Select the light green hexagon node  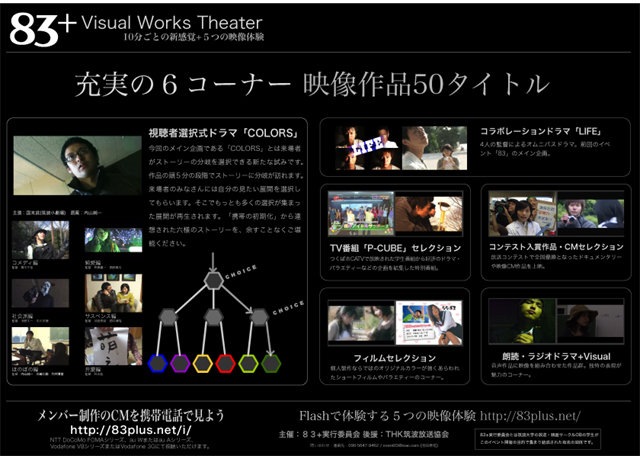tap(249, 363)
